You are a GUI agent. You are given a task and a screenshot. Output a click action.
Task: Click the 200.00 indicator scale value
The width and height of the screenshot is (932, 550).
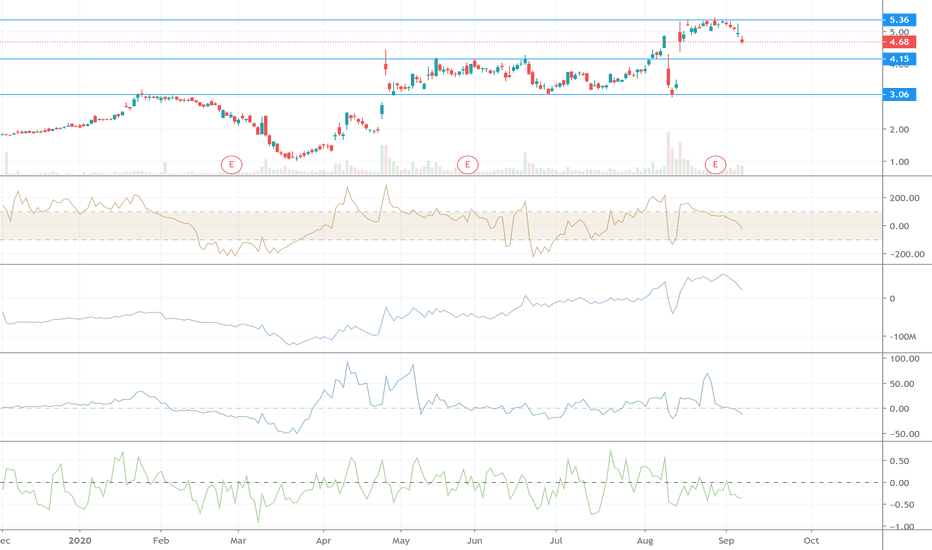(x=904, y=198)
